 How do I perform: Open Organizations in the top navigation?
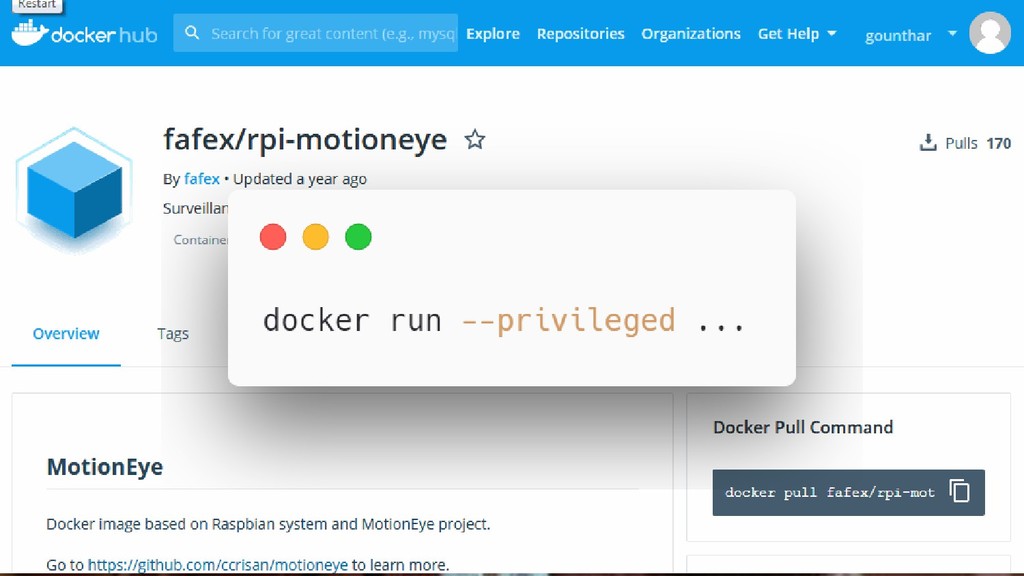[691, 33]
